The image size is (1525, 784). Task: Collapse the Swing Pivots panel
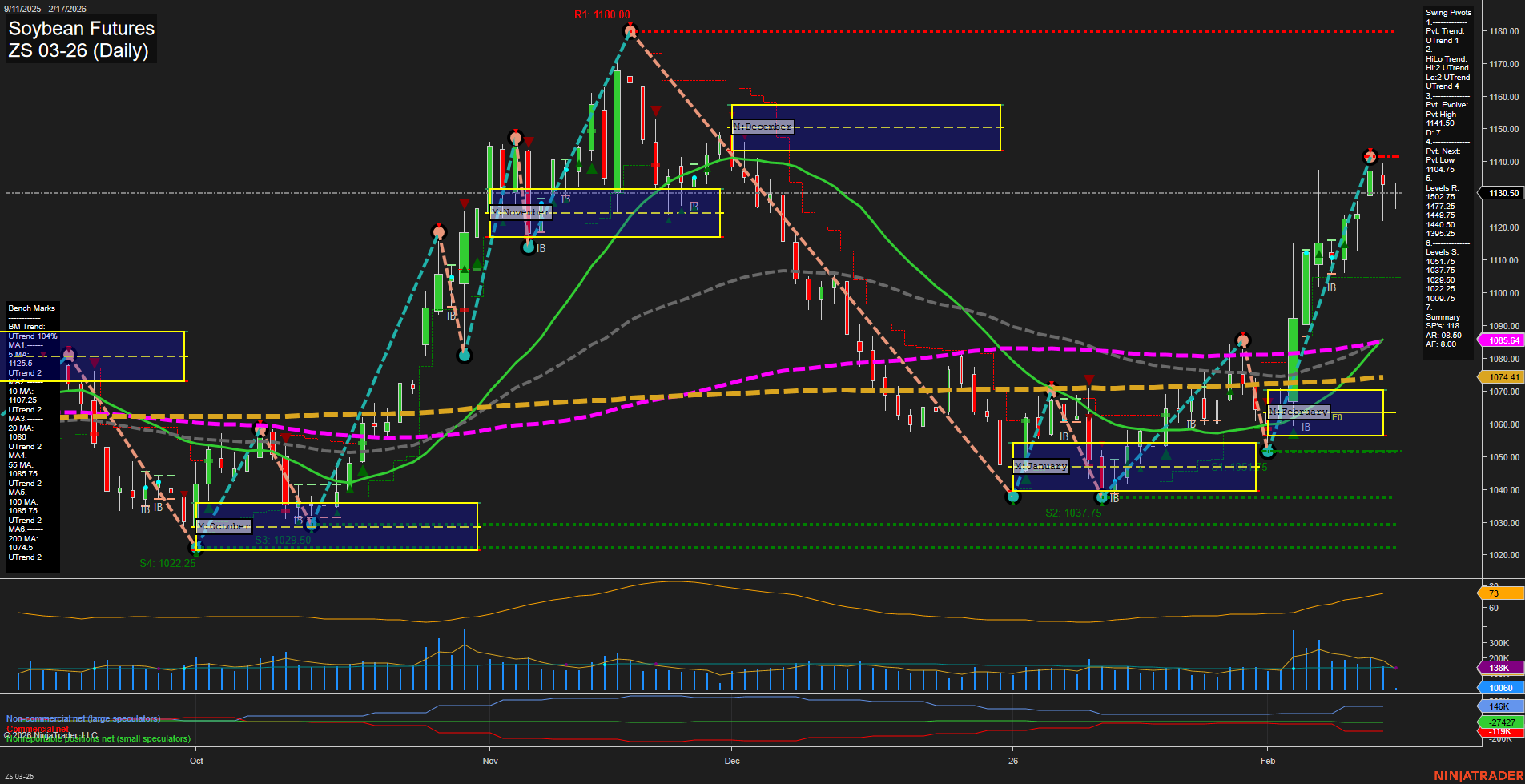(1448, 12)
